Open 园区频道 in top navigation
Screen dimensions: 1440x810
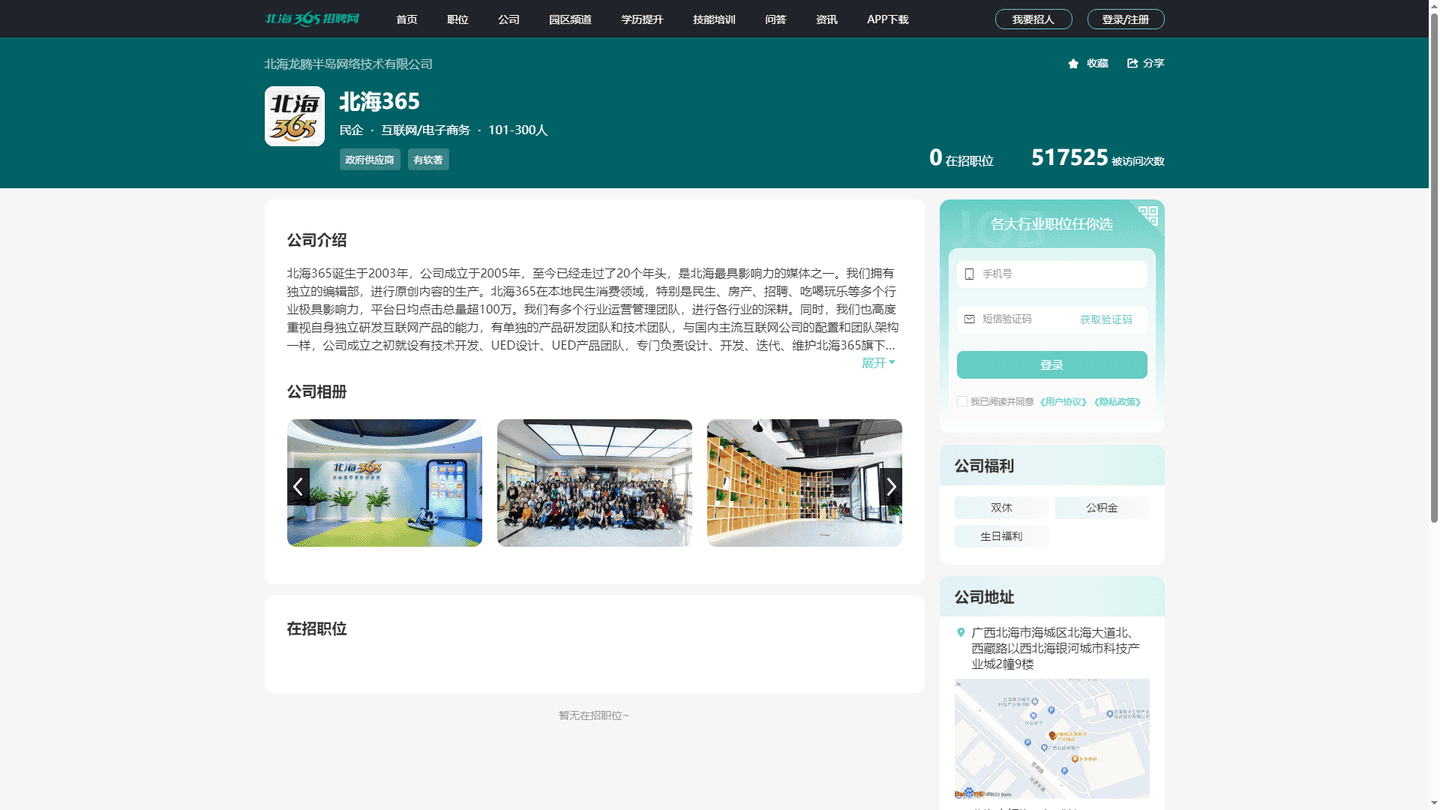click(x=570, y=19)
